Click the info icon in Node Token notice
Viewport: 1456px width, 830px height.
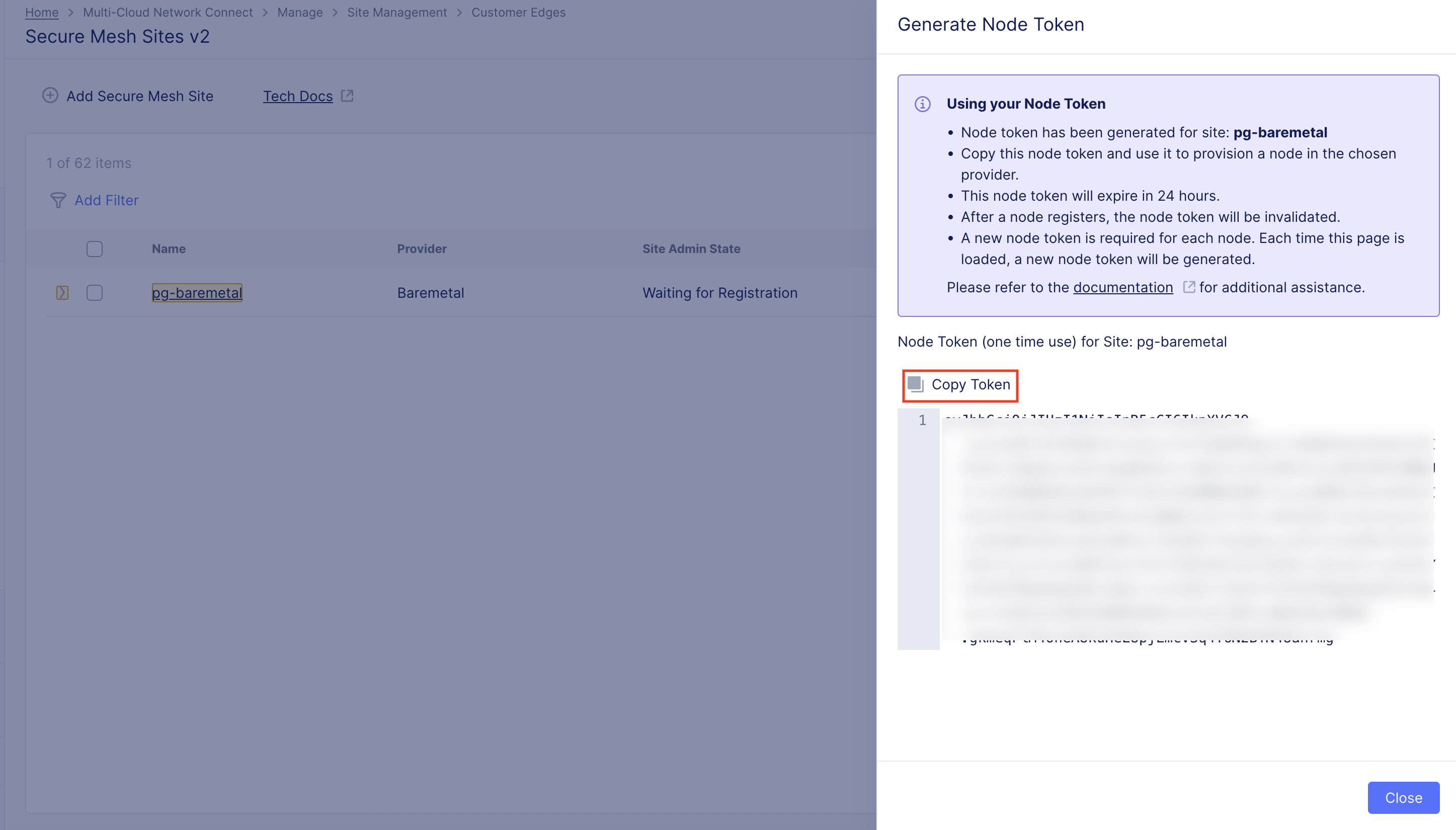[x=922, y=104]
